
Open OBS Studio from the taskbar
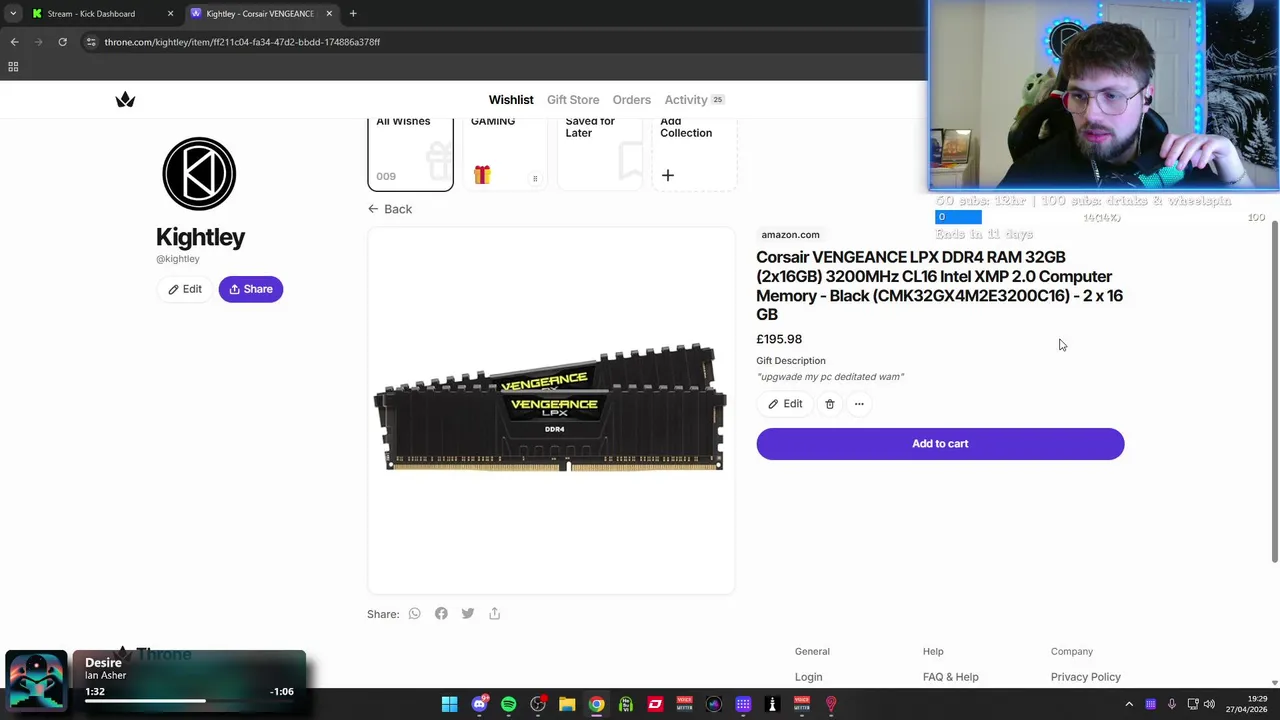[x=538, y=705]
